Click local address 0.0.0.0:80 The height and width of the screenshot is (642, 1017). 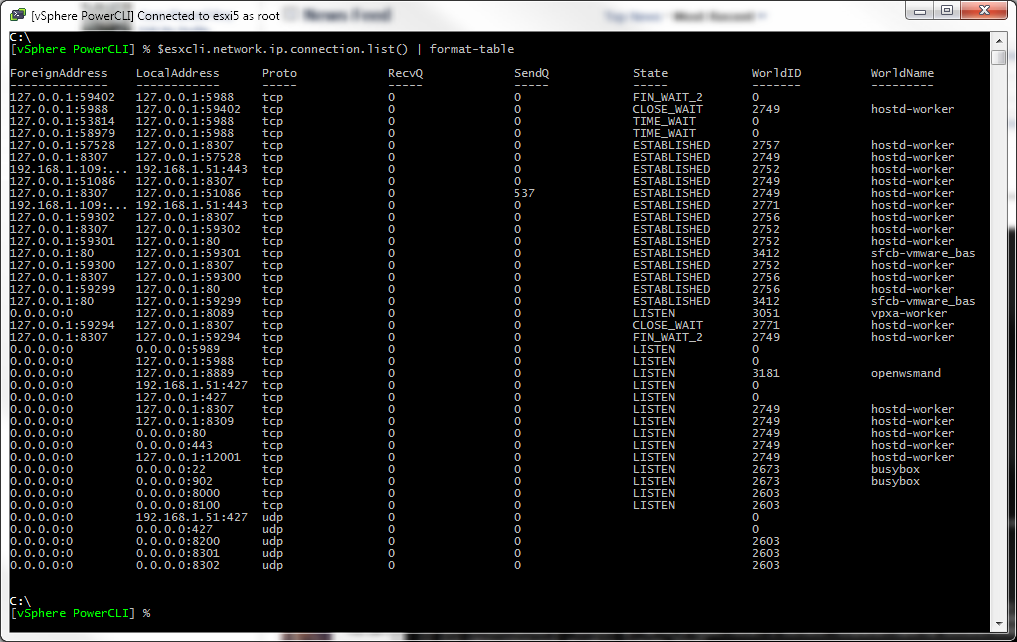[x=171, y=433]
